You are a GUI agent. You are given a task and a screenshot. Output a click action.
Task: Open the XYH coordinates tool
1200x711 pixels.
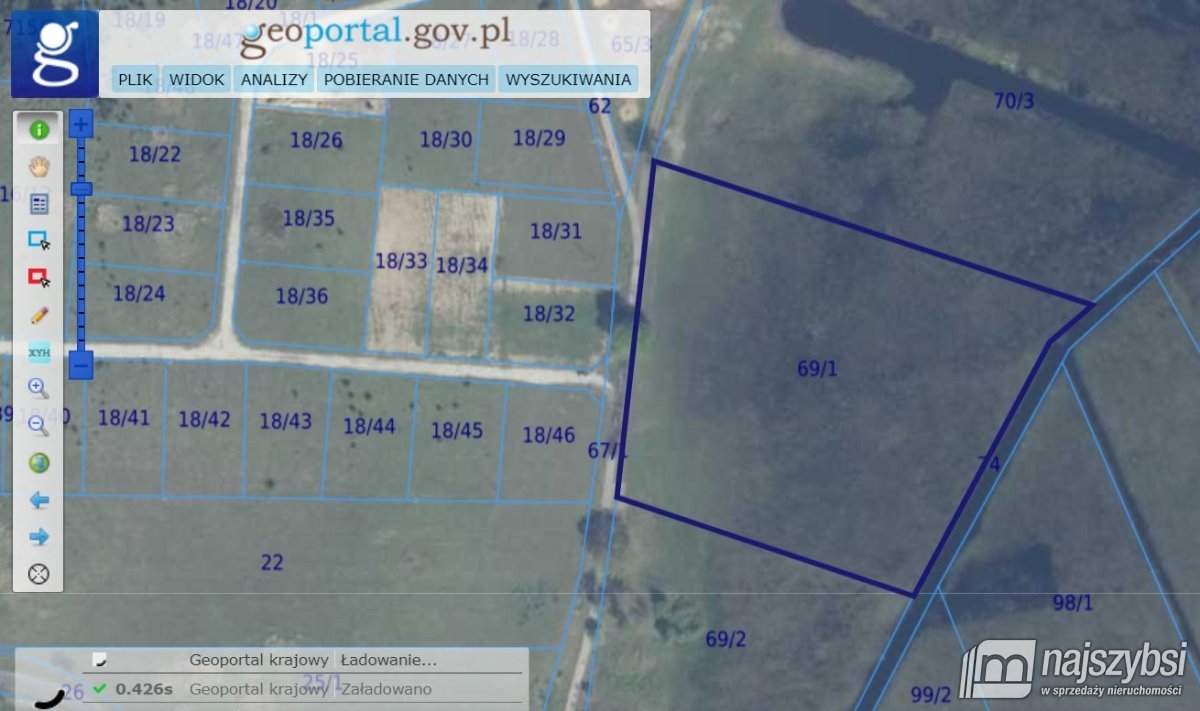pos(38,351)
